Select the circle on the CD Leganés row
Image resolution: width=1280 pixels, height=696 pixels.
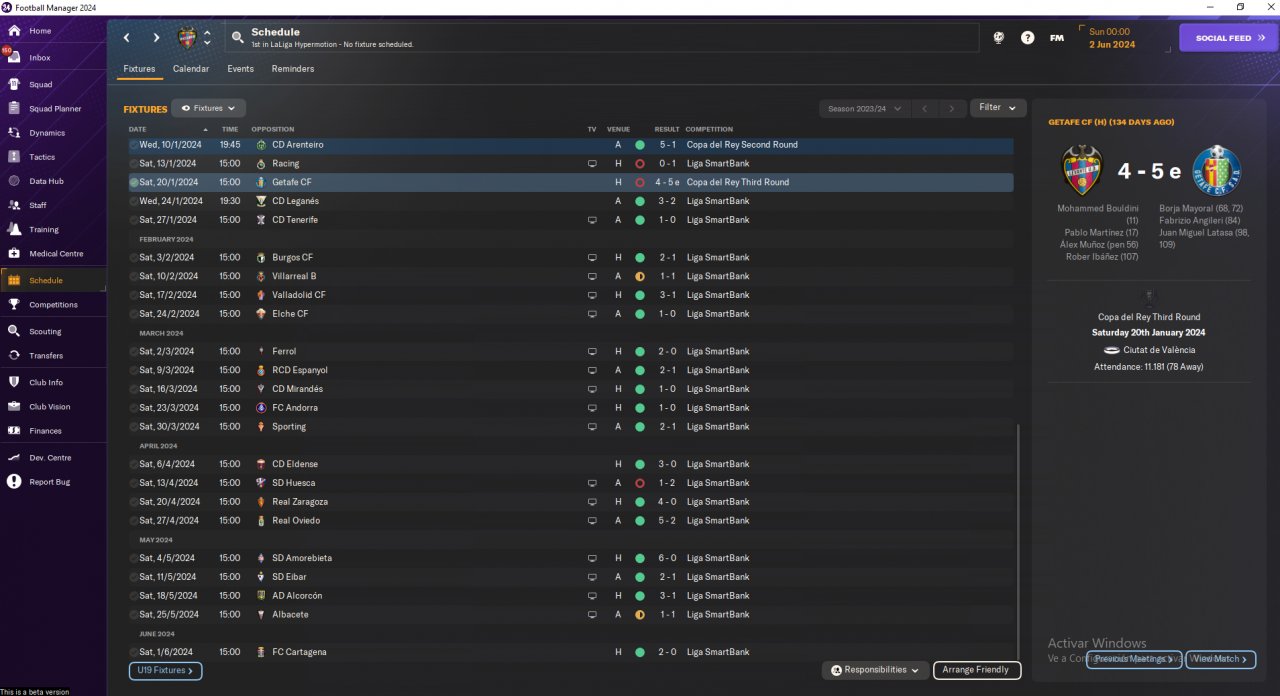click(134, 201)
